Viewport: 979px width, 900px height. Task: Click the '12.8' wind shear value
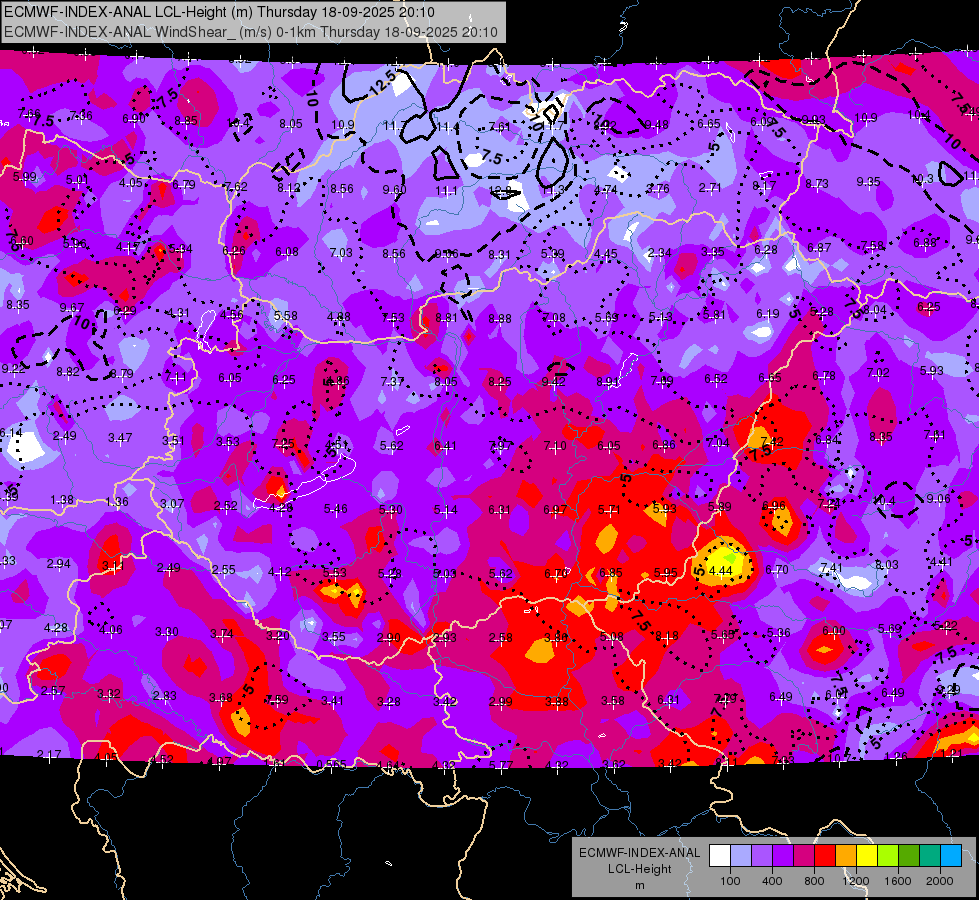pyautogui.click(x=500, y=190)
